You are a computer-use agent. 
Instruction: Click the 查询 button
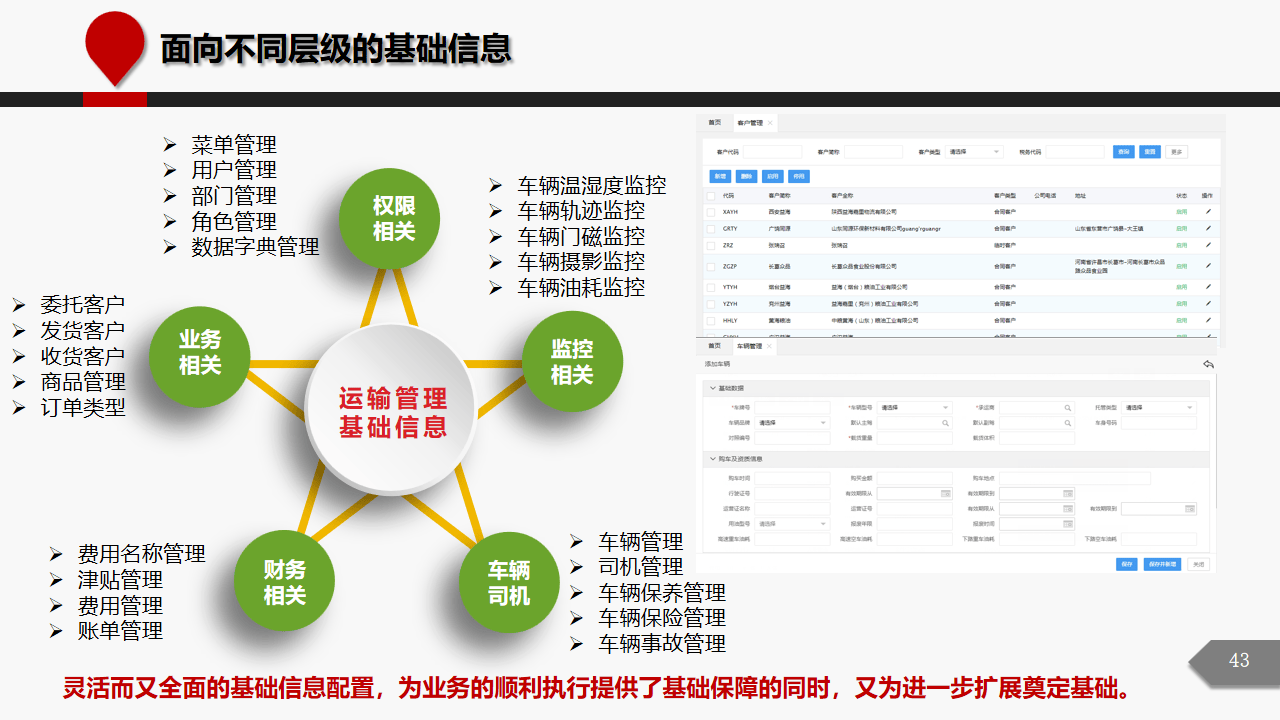pyautogui.click(x=1124, y=152)
